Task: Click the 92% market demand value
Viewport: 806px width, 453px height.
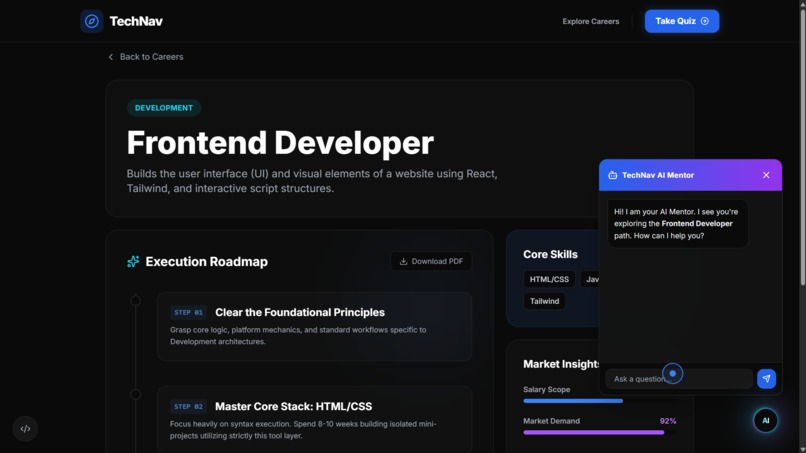Action: 668,421
